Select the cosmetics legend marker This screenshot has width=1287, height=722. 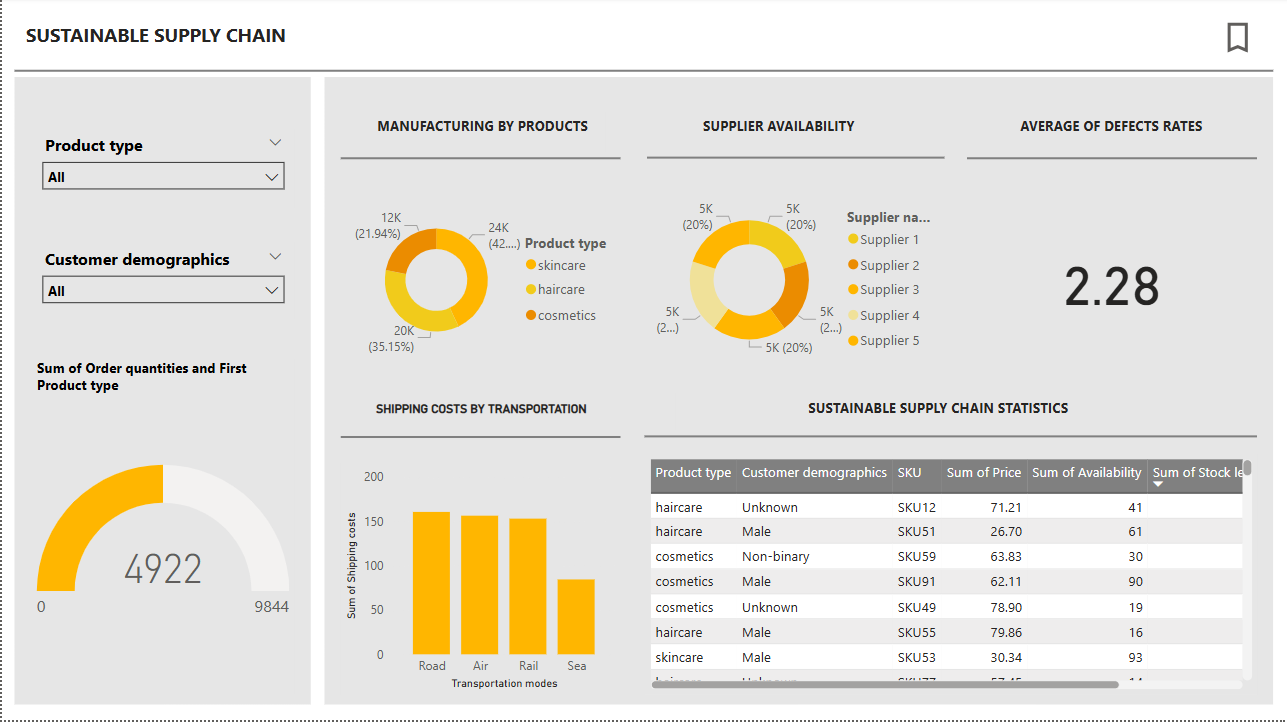529,314
